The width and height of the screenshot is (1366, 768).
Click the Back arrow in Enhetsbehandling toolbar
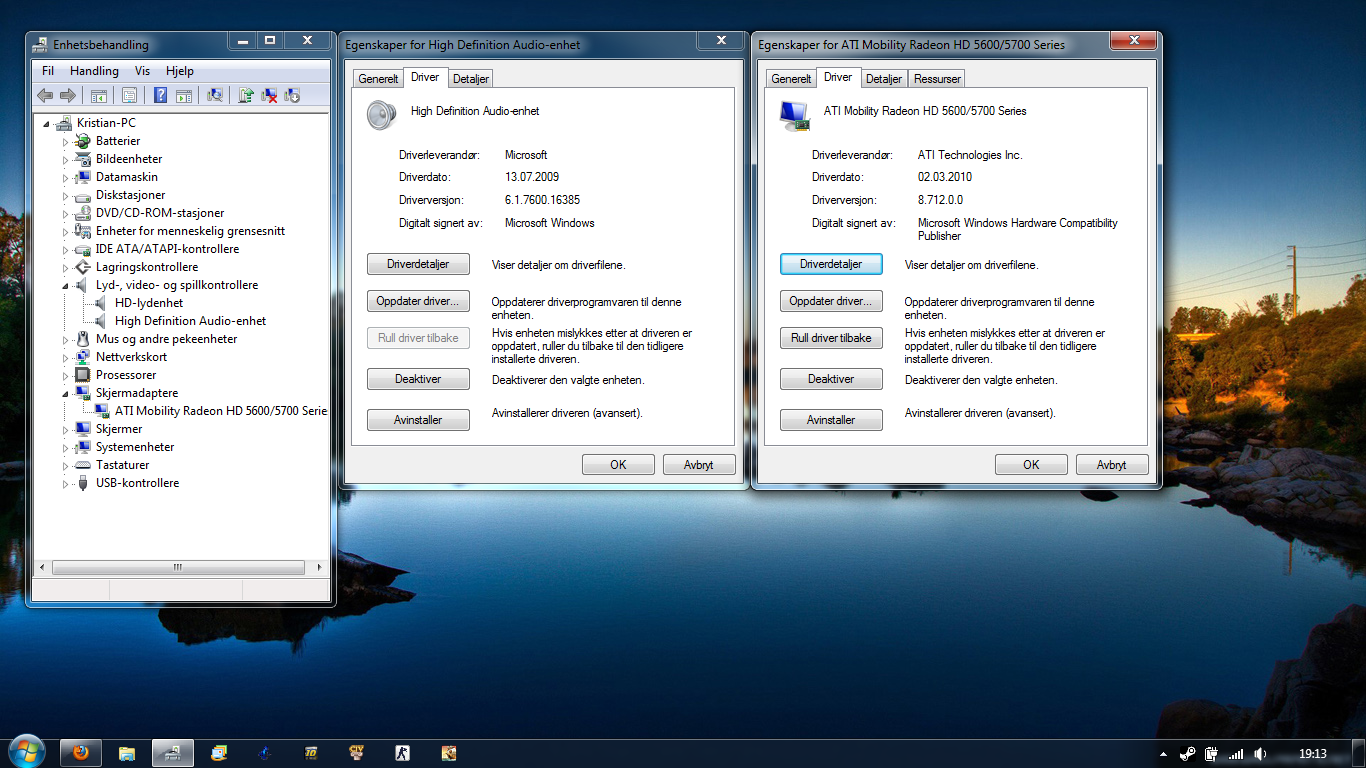point(45,95)
